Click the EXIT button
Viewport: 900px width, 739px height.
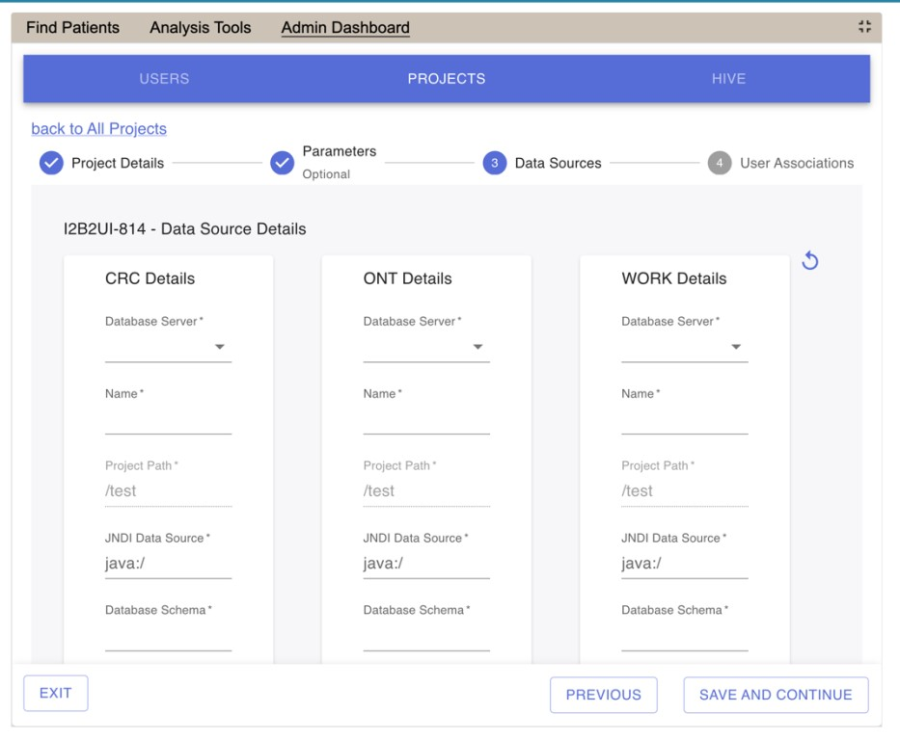[x=55, y=693]
